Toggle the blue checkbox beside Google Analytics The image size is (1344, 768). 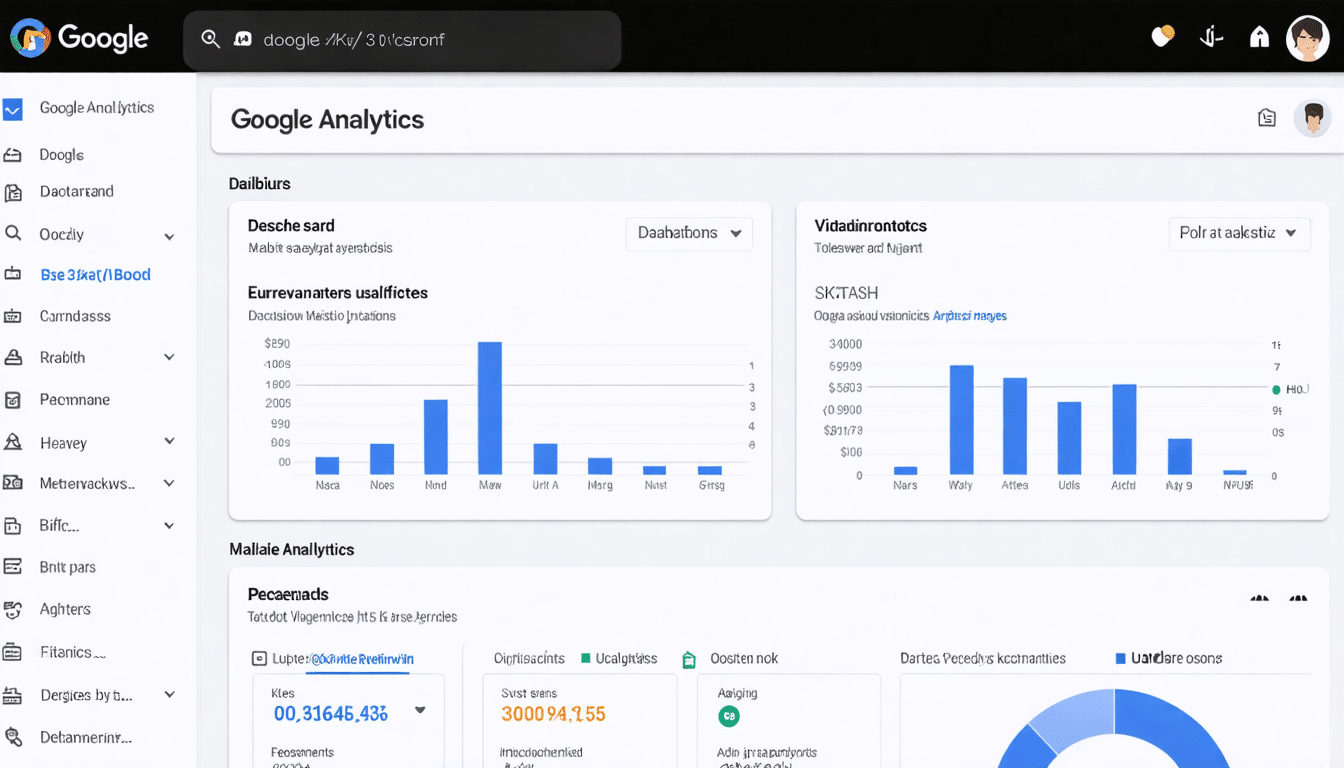point(13,109)
